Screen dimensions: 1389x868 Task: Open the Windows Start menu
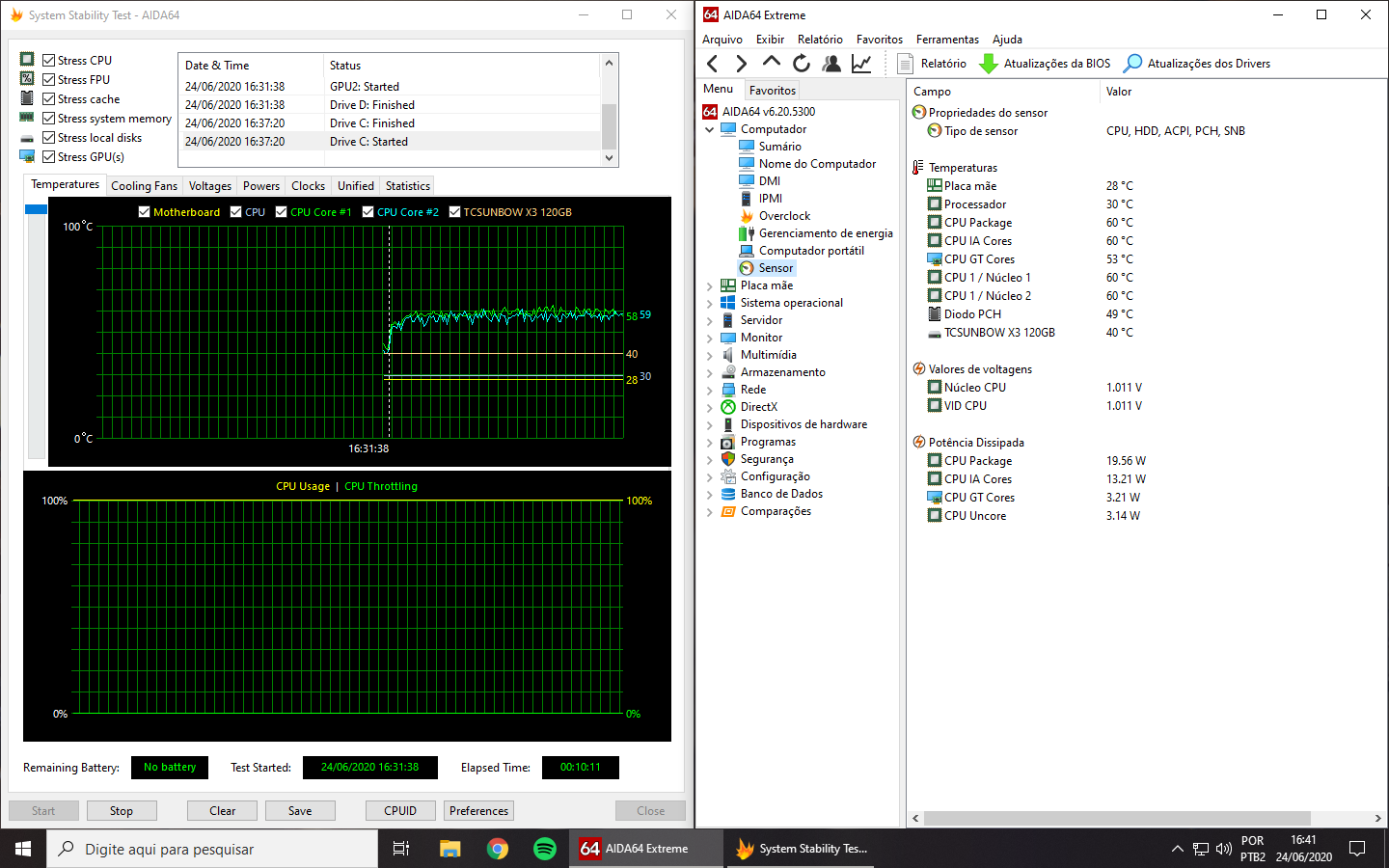(23, 849)
